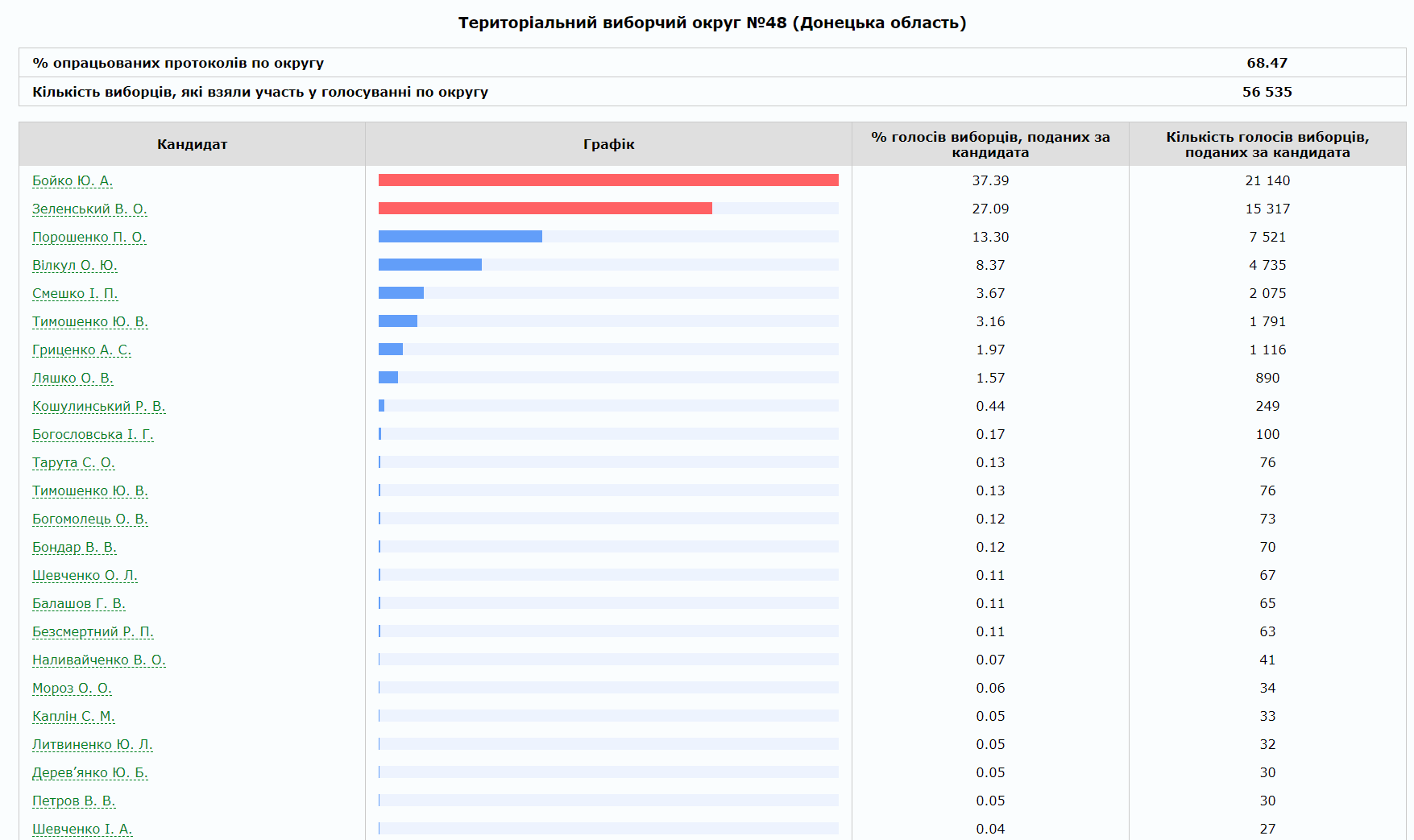Click the vote count cell 21 140

(x=1268, y=180)
